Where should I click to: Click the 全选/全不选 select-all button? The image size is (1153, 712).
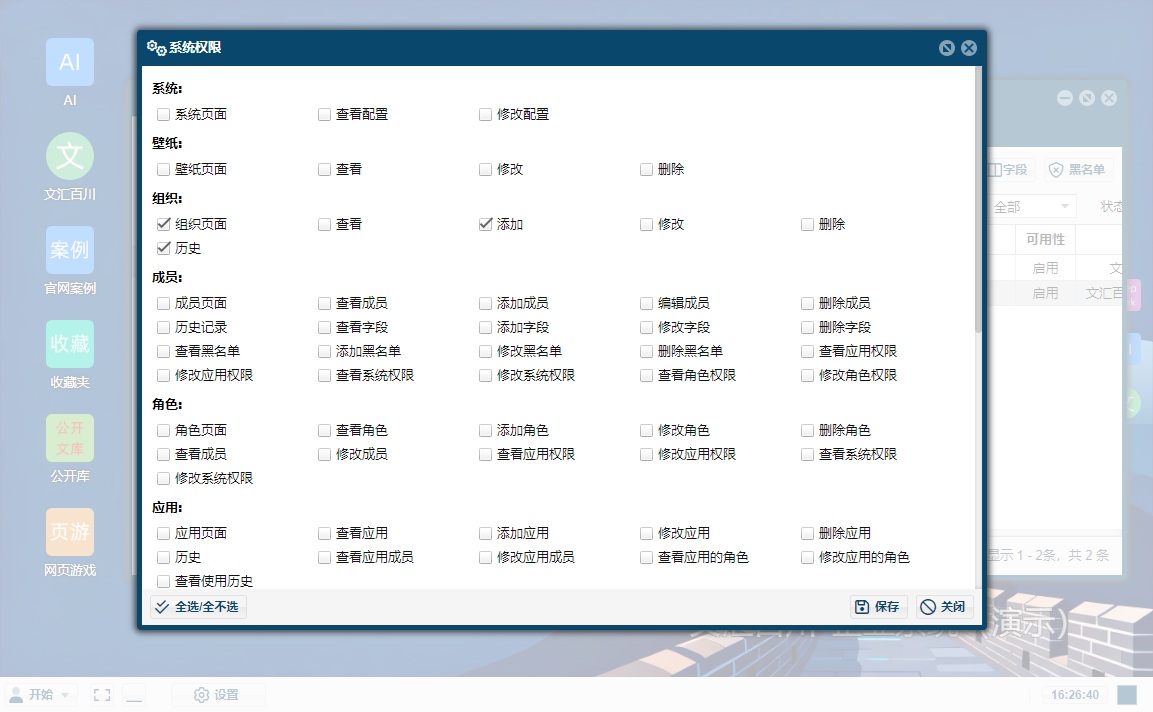pyautogui.click(x=197, y=606)
